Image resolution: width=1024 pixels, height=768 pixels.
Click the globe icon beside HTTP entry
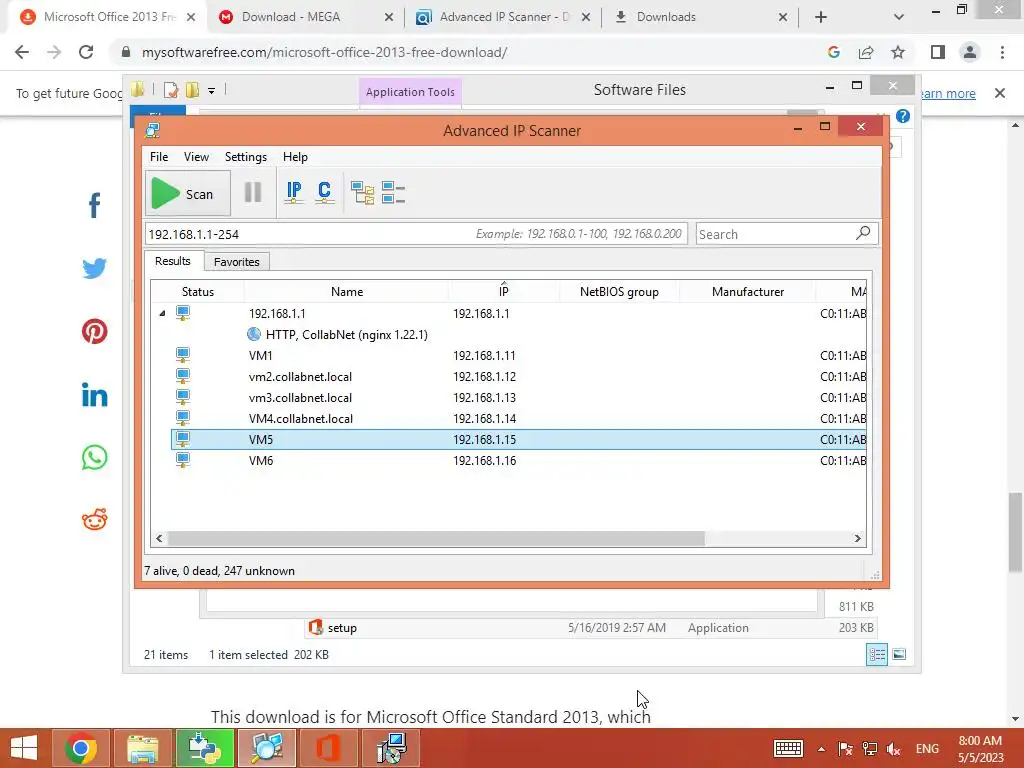click(x=254, y=334)
